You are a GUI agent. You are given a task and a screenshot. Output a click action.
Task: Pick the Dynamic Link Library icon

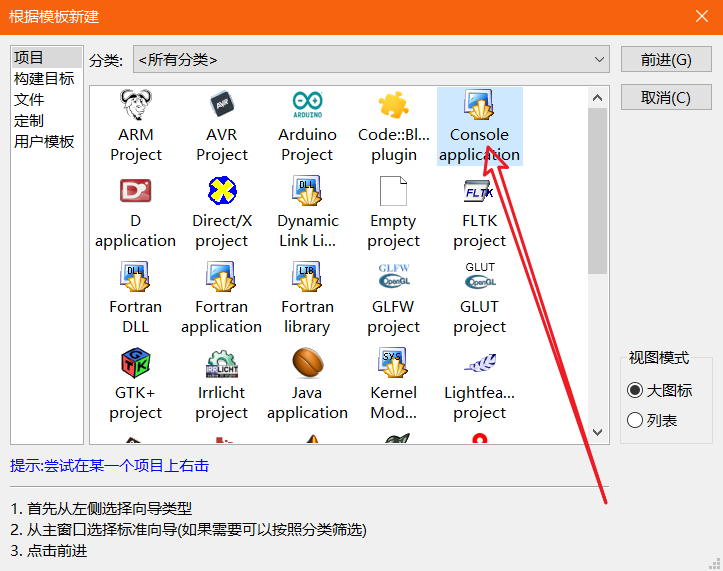point(308,190)
